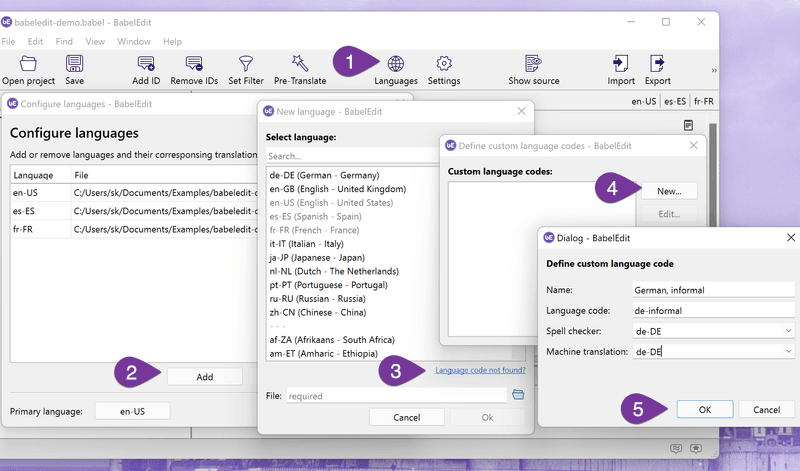
Task: Open the Languages configuration globe icon
Action: click(395, 64)
